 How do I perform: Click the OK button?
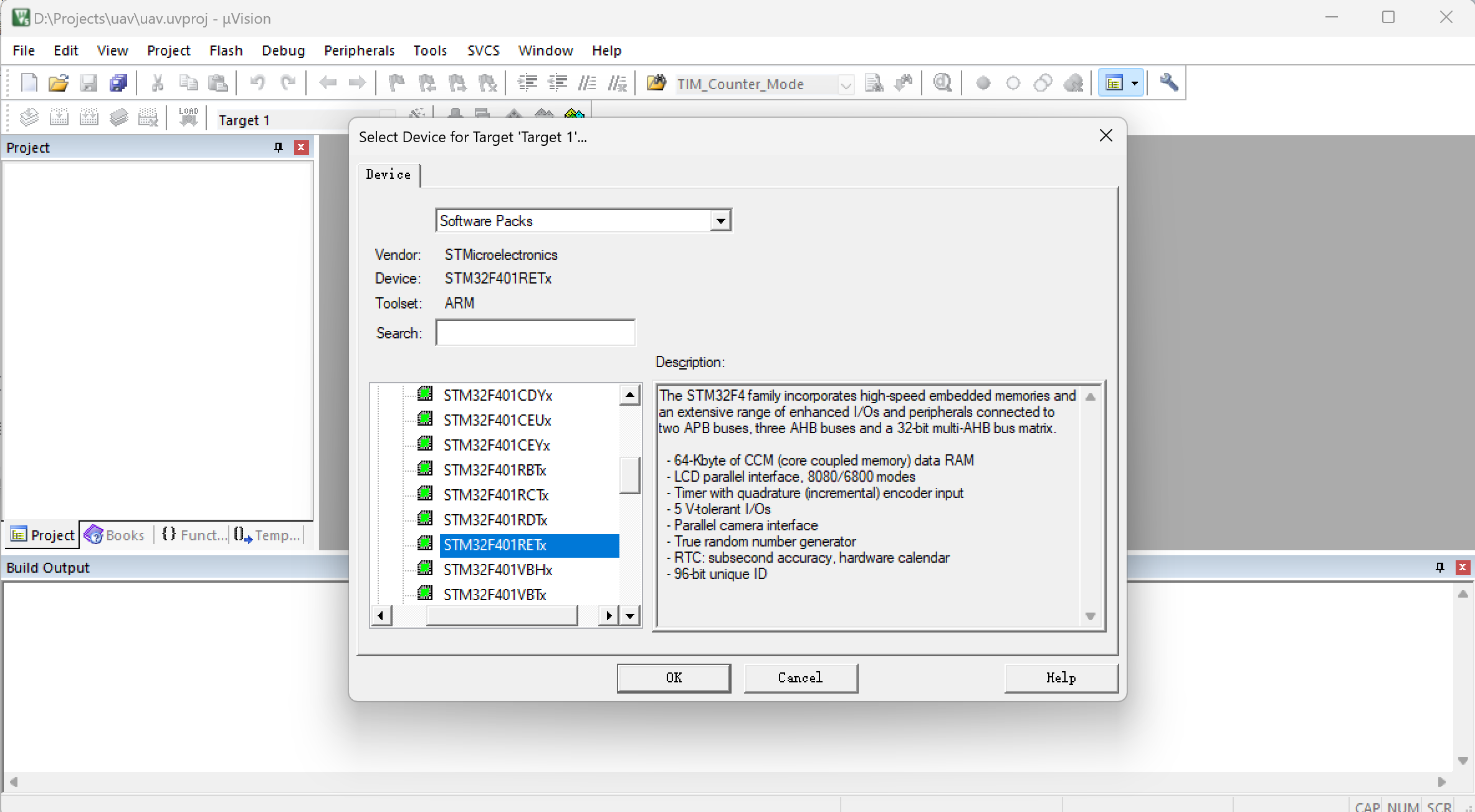[674, 678]
